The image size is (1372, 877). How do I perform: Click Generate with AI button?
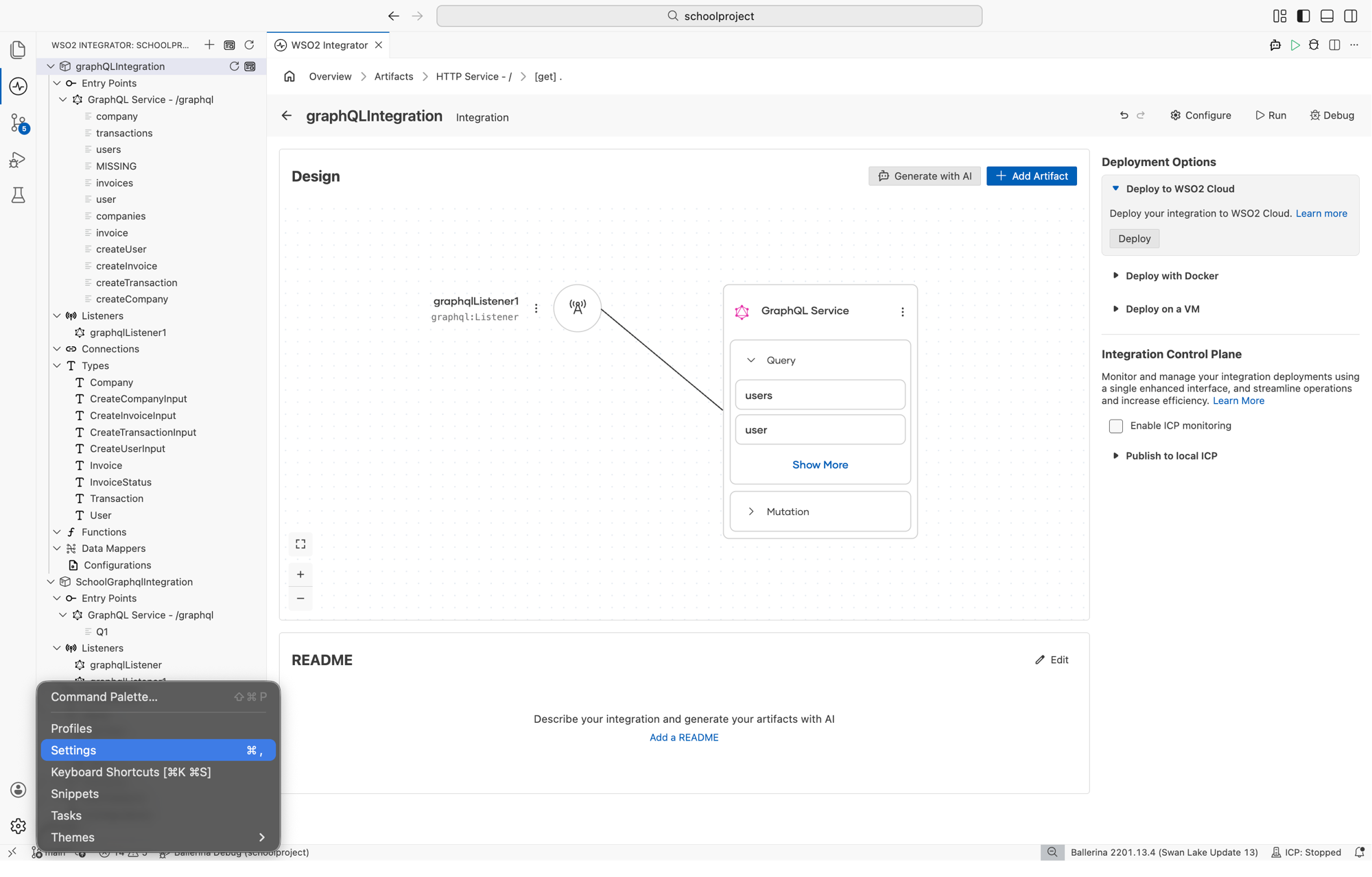[x=925, y=176]
